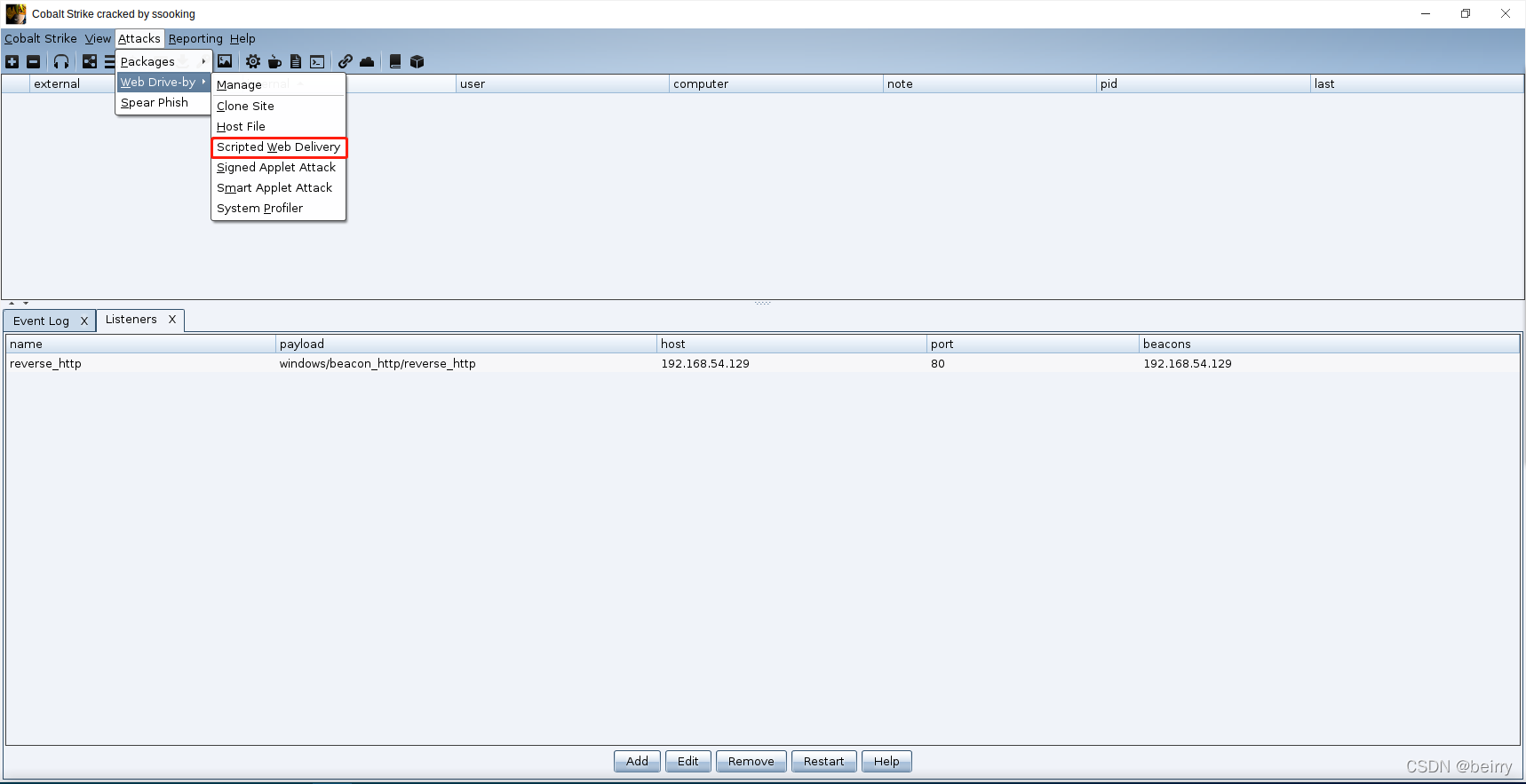Expand the Packages submenu
The height and width of the screenshot is (784, 1526).
(x=163, y=61)
